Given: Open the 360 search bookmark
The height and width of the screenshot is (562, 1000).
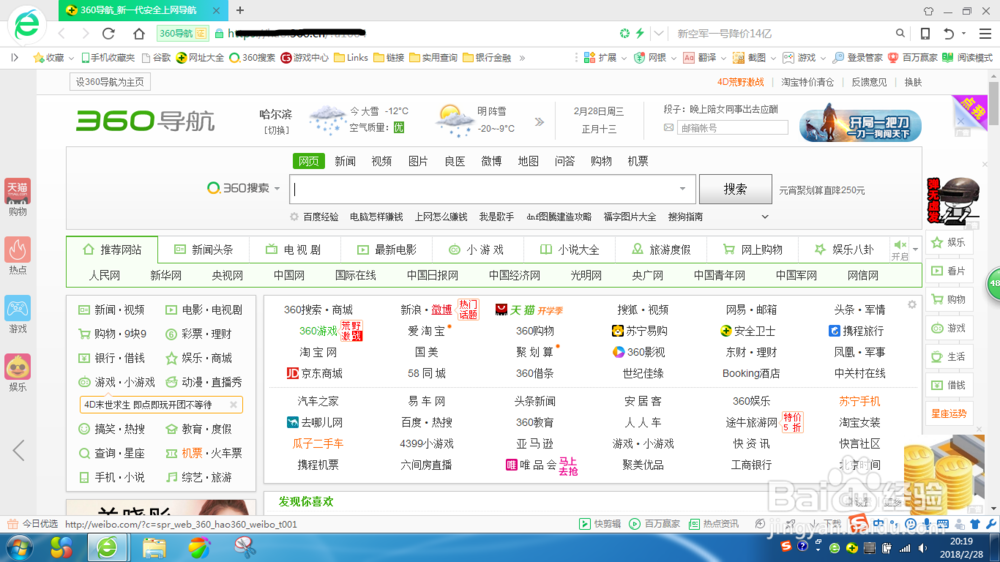Looking at the screenshot, I should pos(253,57).
